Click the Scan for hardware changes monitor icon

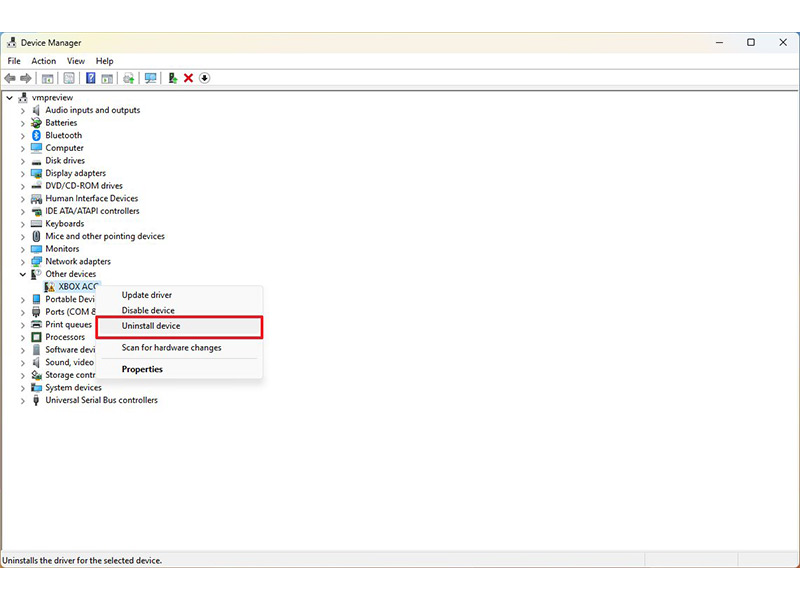pos(150,78)
